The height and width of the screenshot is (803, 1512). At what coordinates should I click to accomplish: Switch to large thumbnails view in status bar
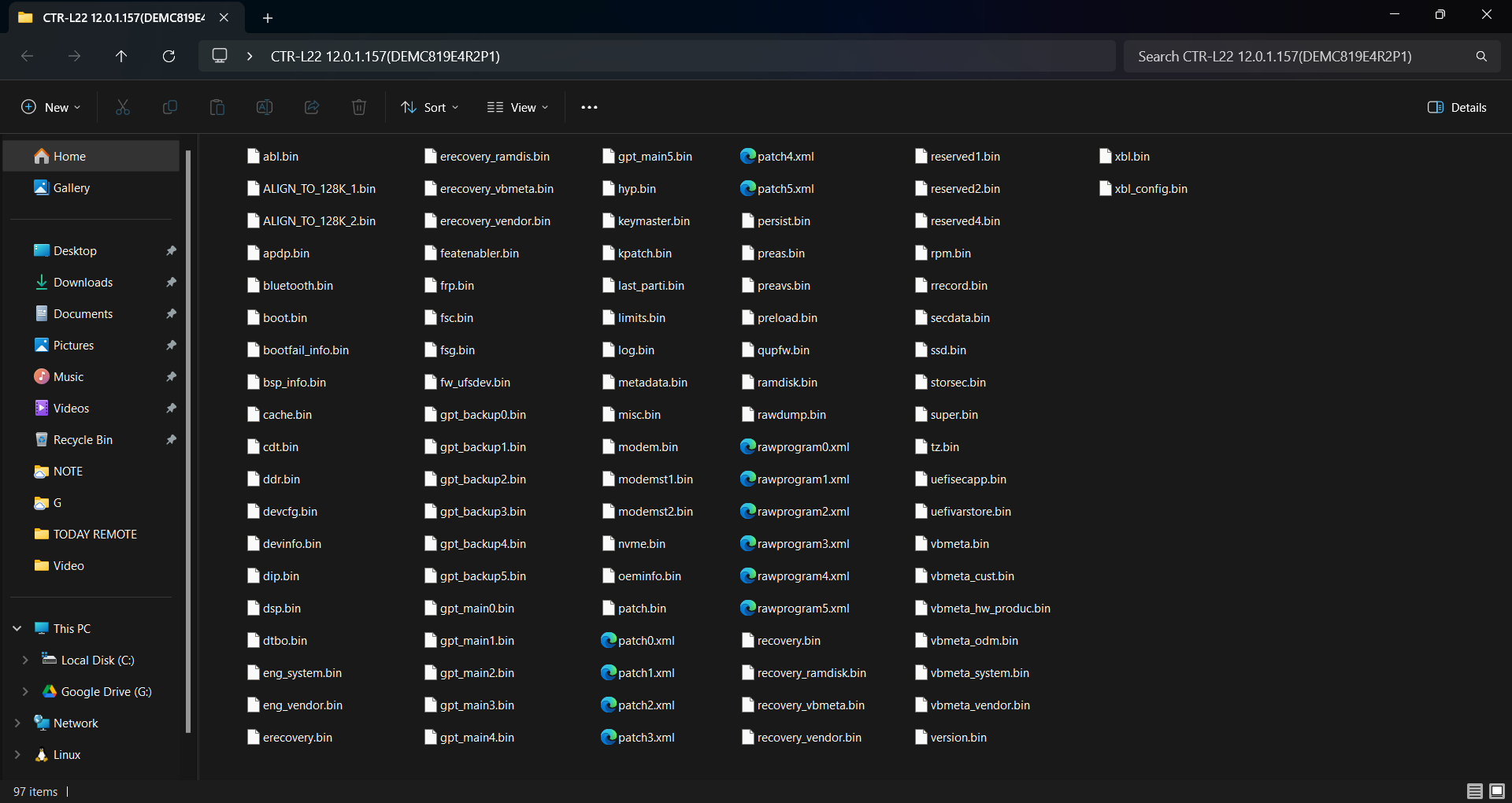[x=1497, y=791]
